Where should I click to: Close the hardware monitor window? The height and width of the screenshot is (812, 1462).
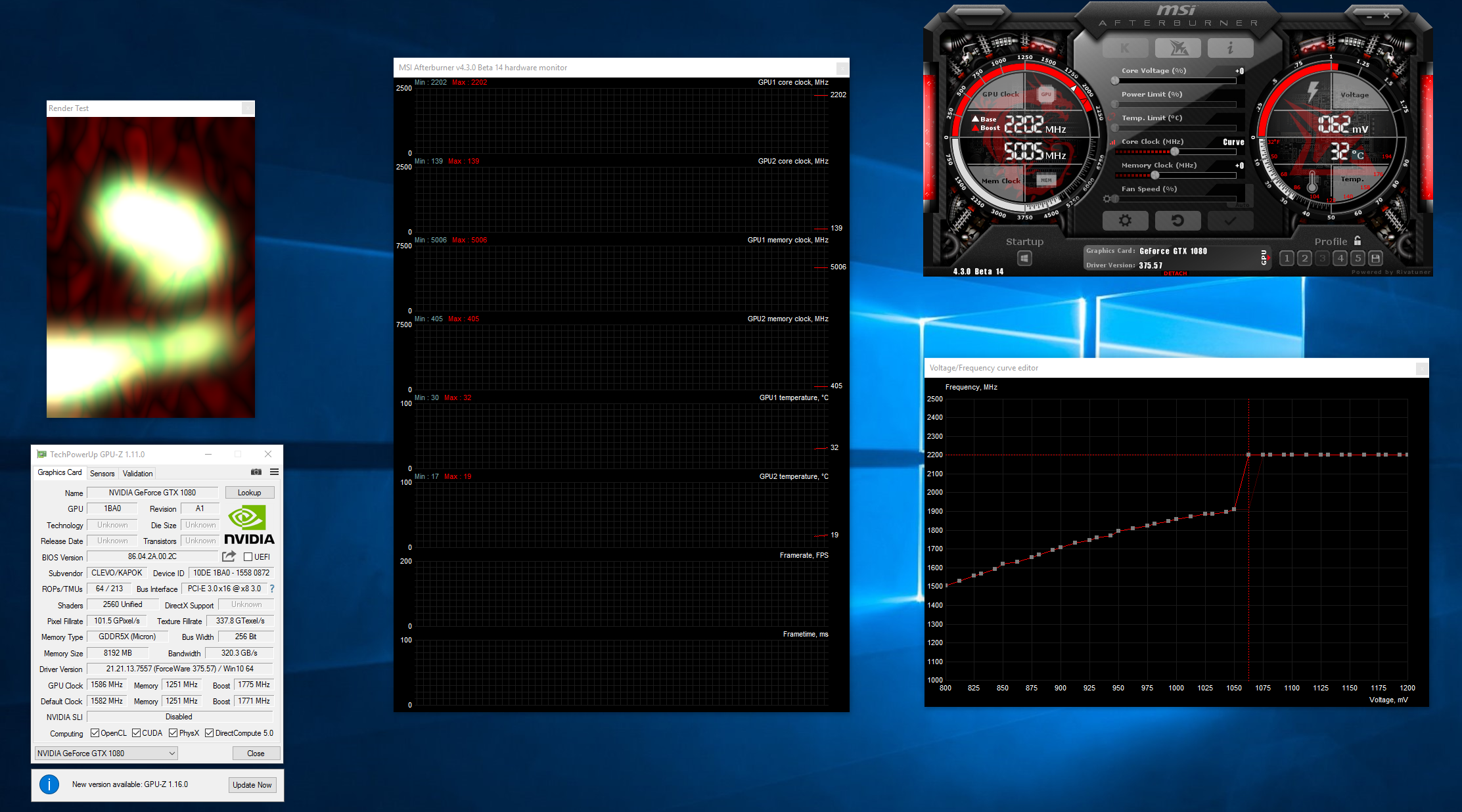click(842, 68)
